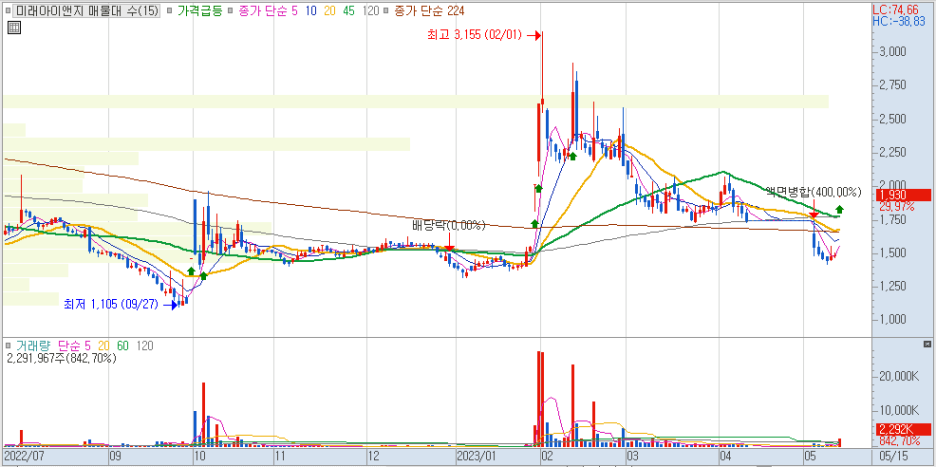
Task: Toggle the square before 종가 단순 5
Action: point(231,11)
